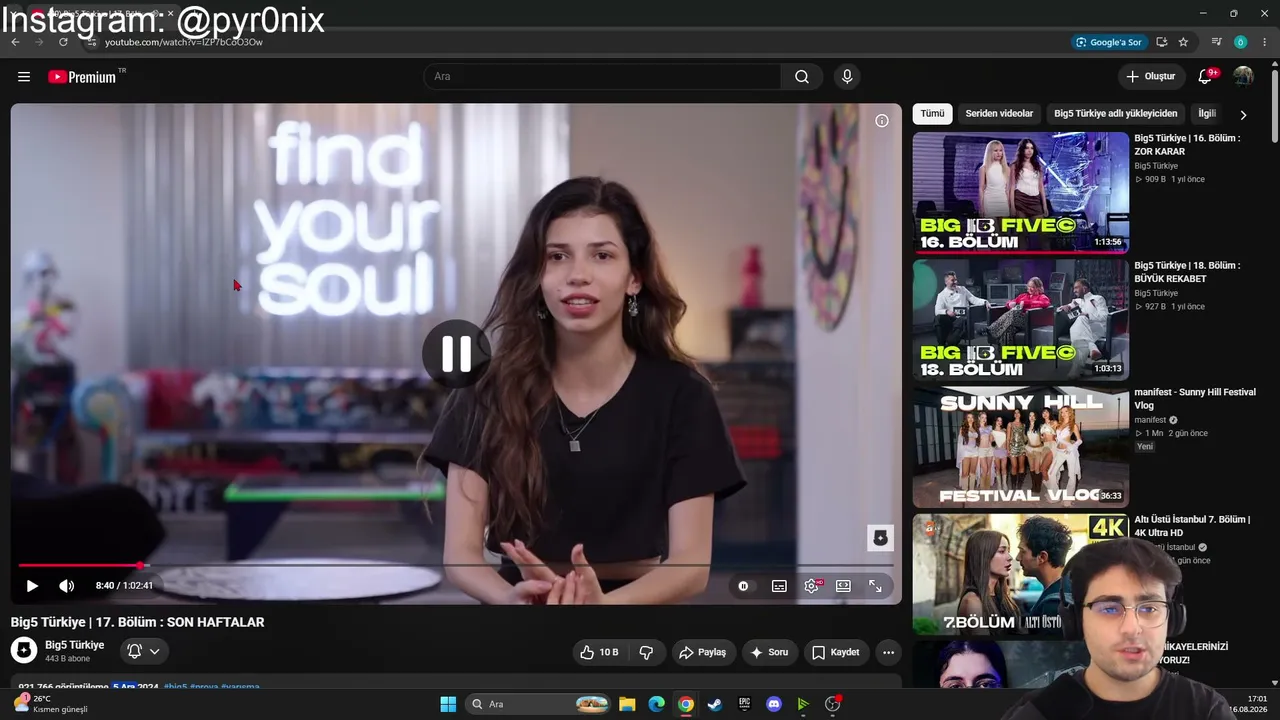
Task: Open the Windows Start menu
Action: (448, 704)
